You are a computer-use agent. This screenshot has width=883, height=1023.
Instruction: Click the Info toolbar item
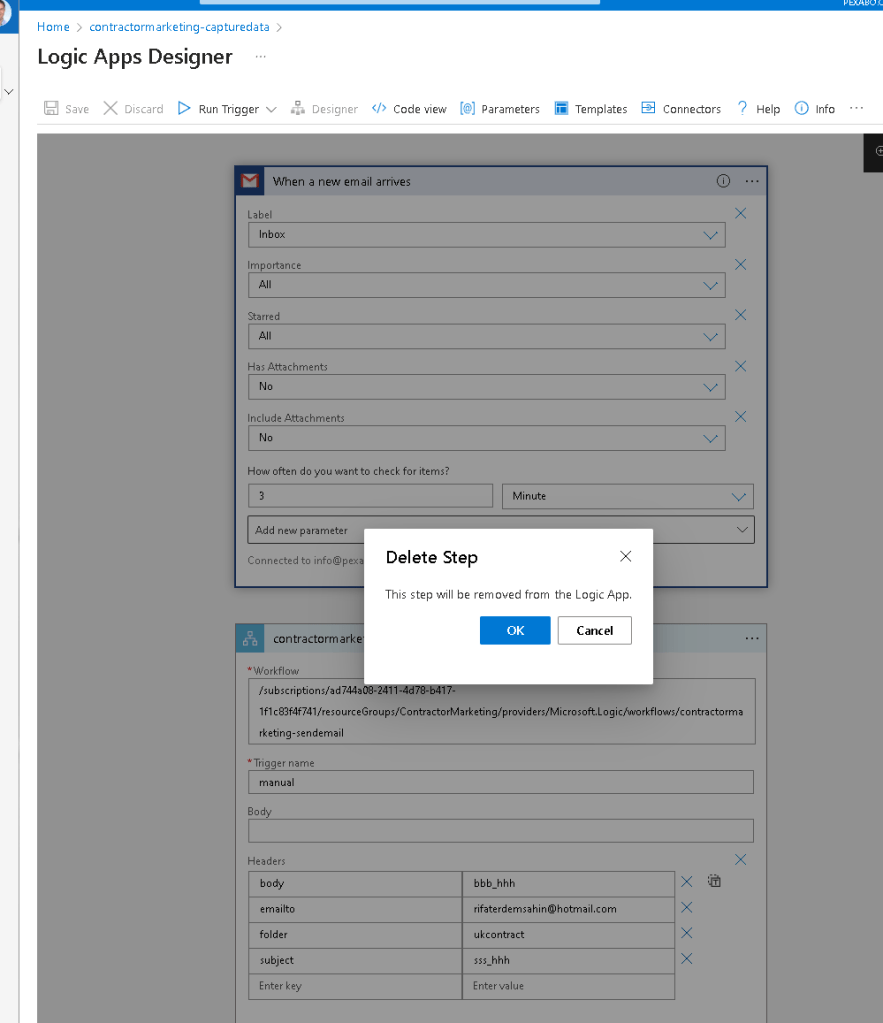tap(814, 108)
